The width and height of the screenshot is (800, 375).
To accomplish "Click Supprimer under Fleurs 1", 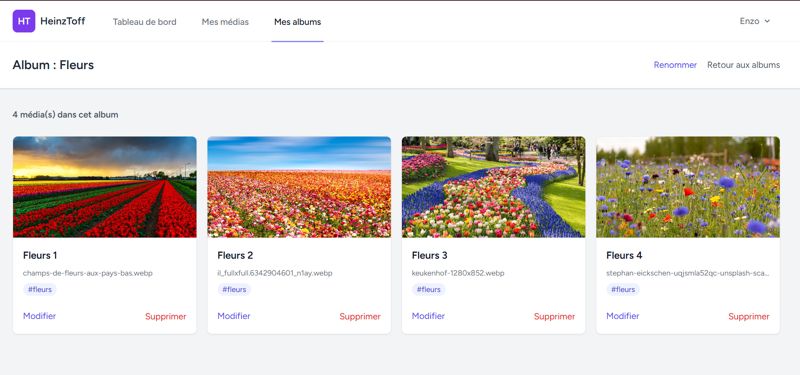I will pyautogui.click(x=166, y=316).
